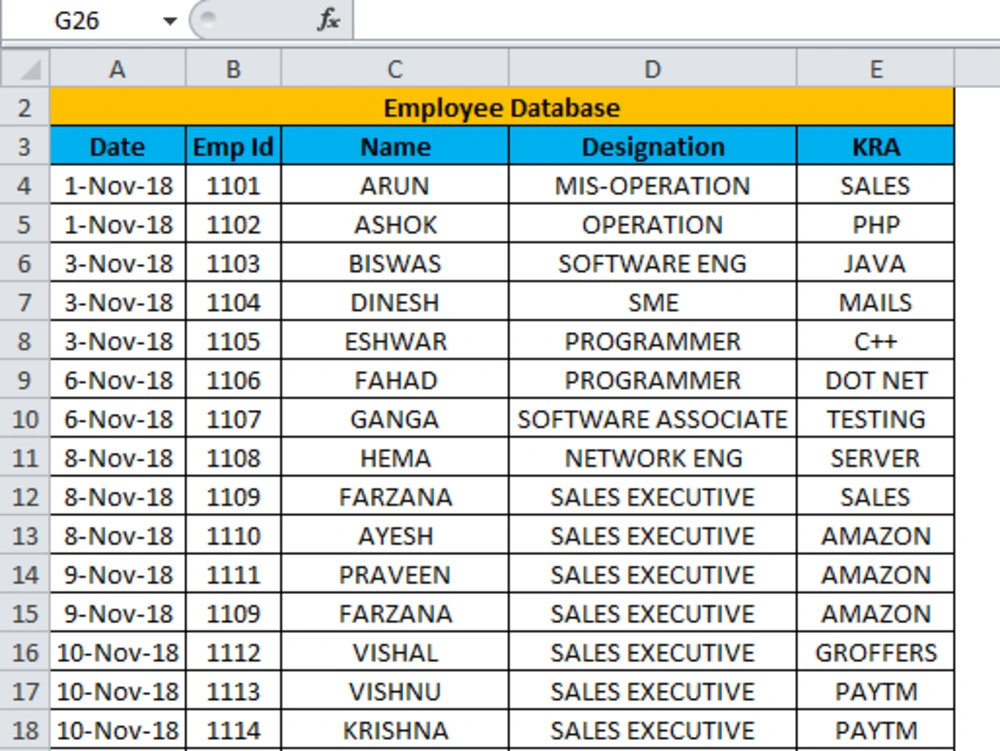Click the date cell in row 16

117,652
